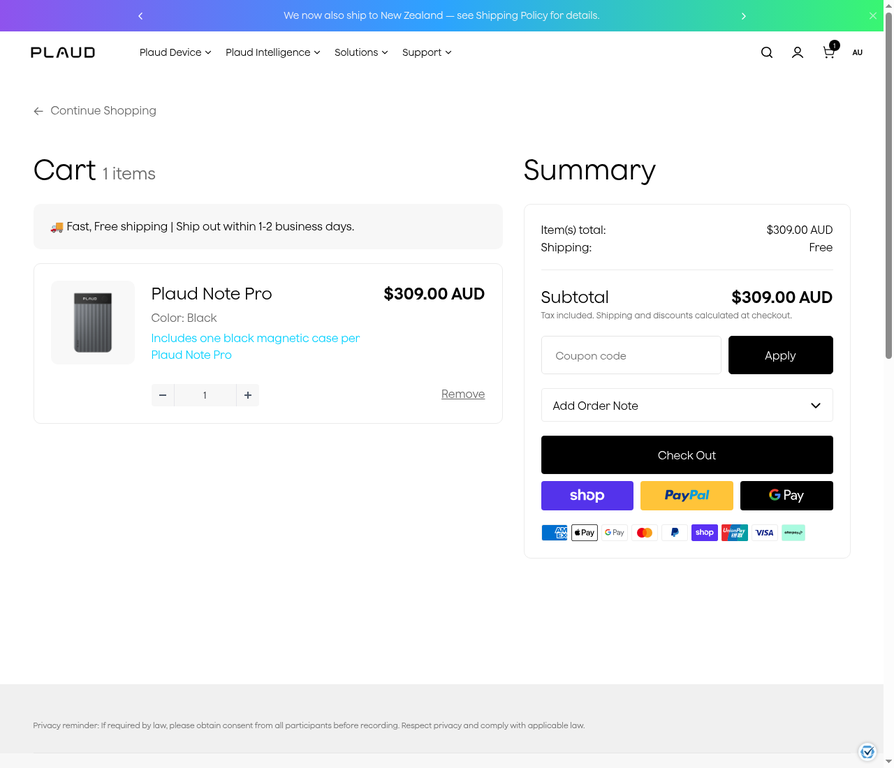Click inside the Coupon code field
Screen dimensions: 894x768
click(x=630, y=355)
